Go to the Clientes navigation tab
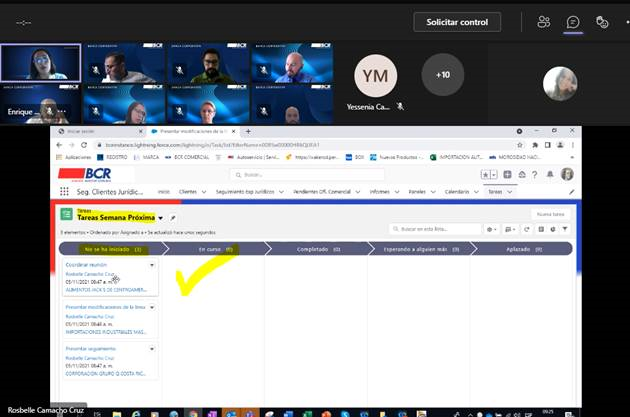The height and width of the screenshot is (417, 630). tap(188, 192)
